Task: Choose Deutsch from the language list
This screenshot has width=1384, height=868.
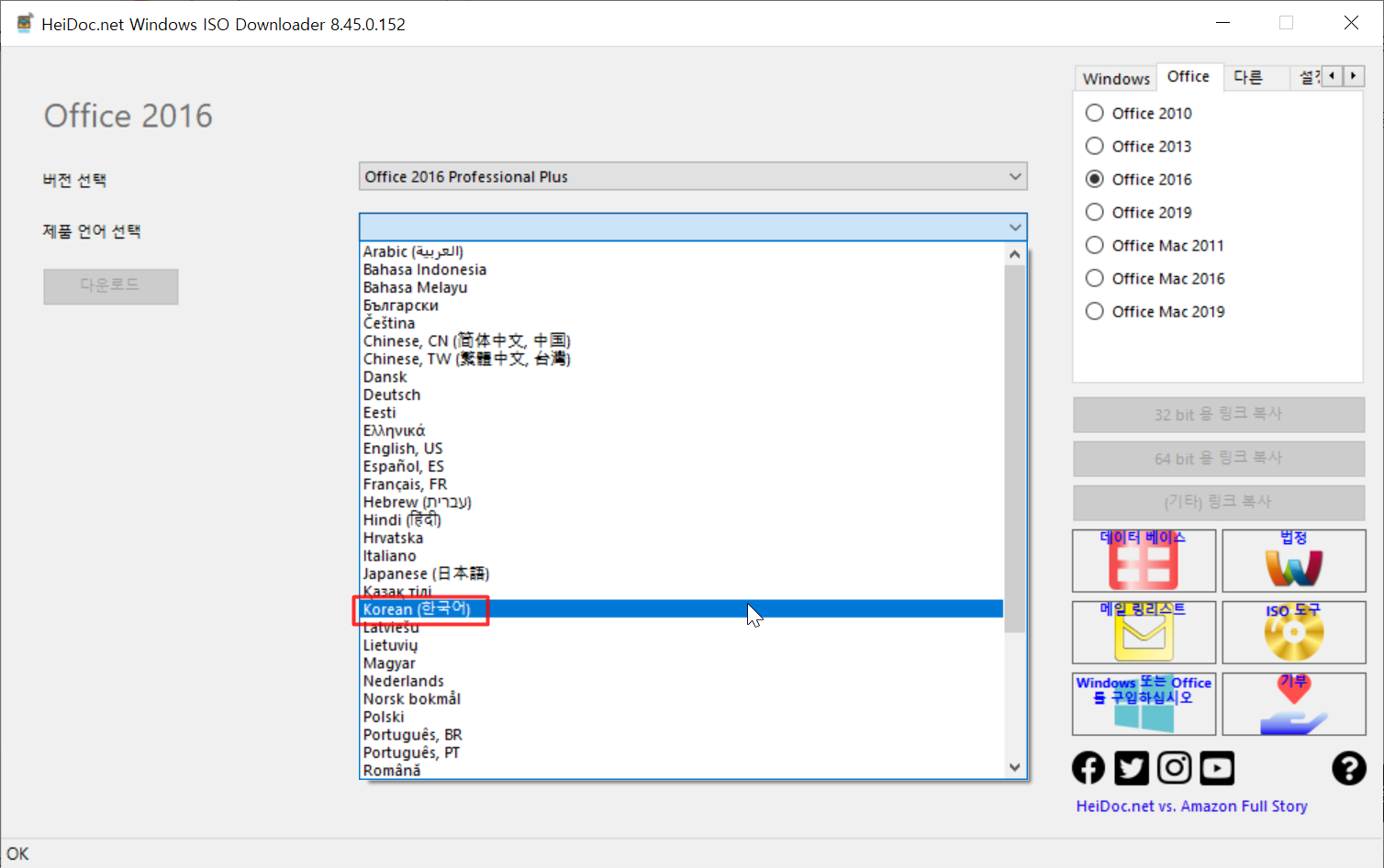Action: 682,395
